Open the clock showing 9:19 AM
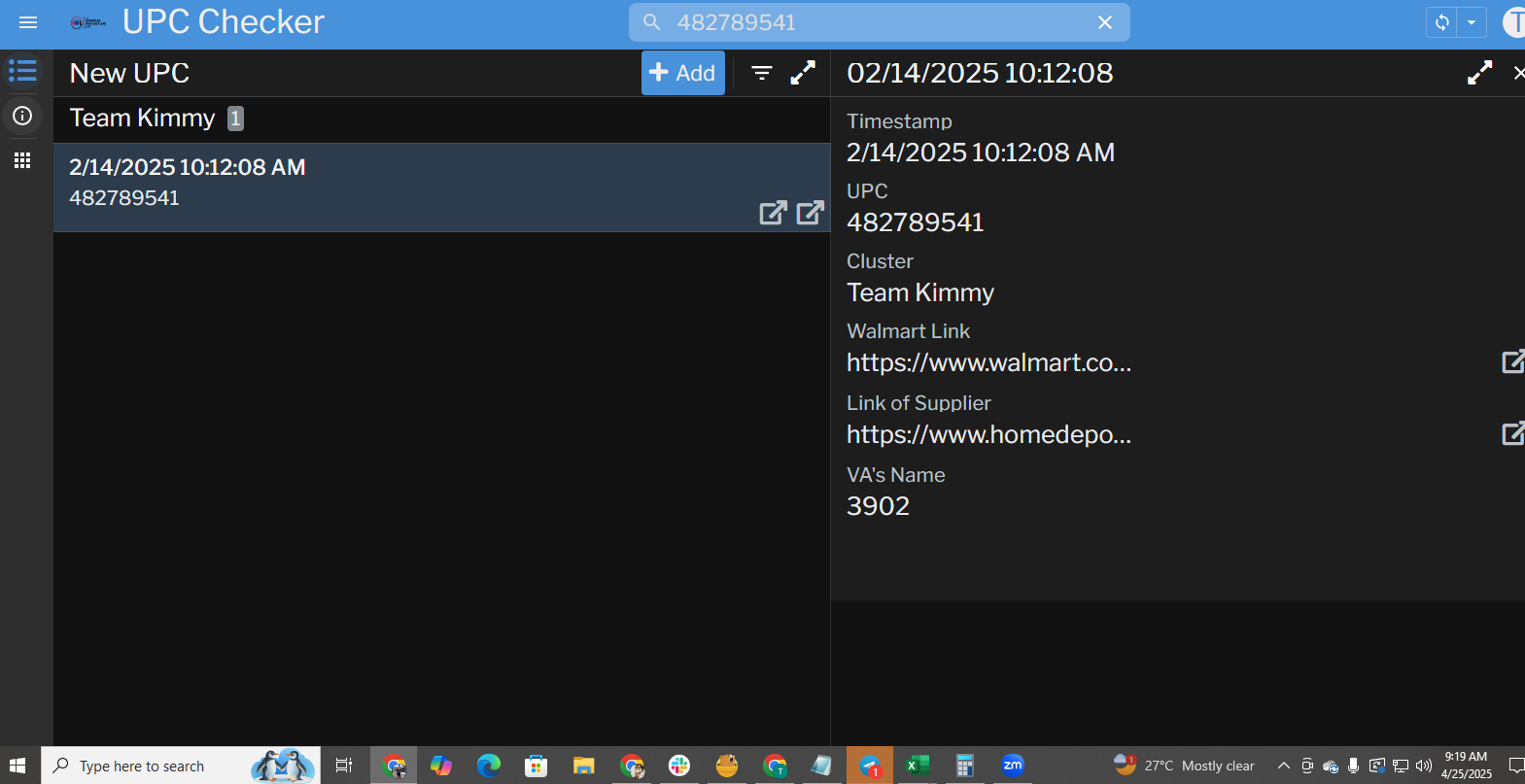Screen dimensions: 1525x784 click(x=1466, y=766)
